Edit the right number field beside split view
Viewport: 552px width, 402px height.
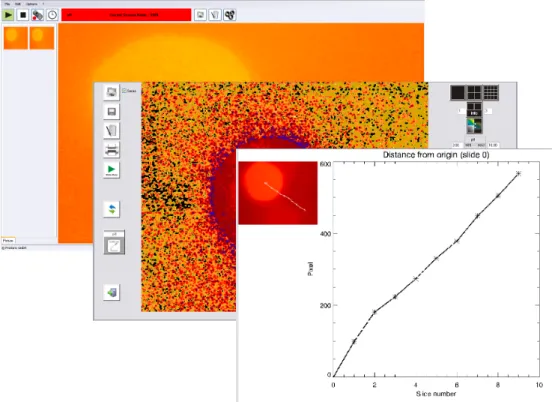[x=488, y=111]
